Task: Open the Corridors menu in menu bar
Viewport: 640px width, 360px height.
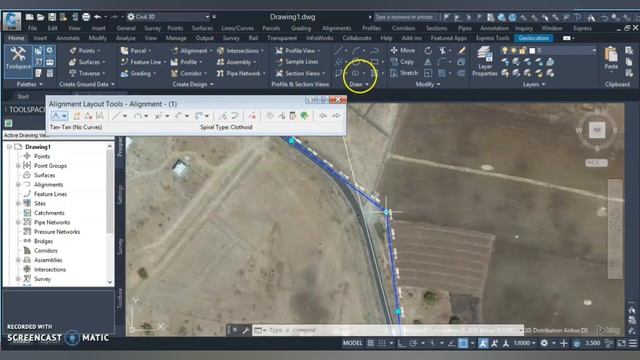Action: tap(403, 28)
